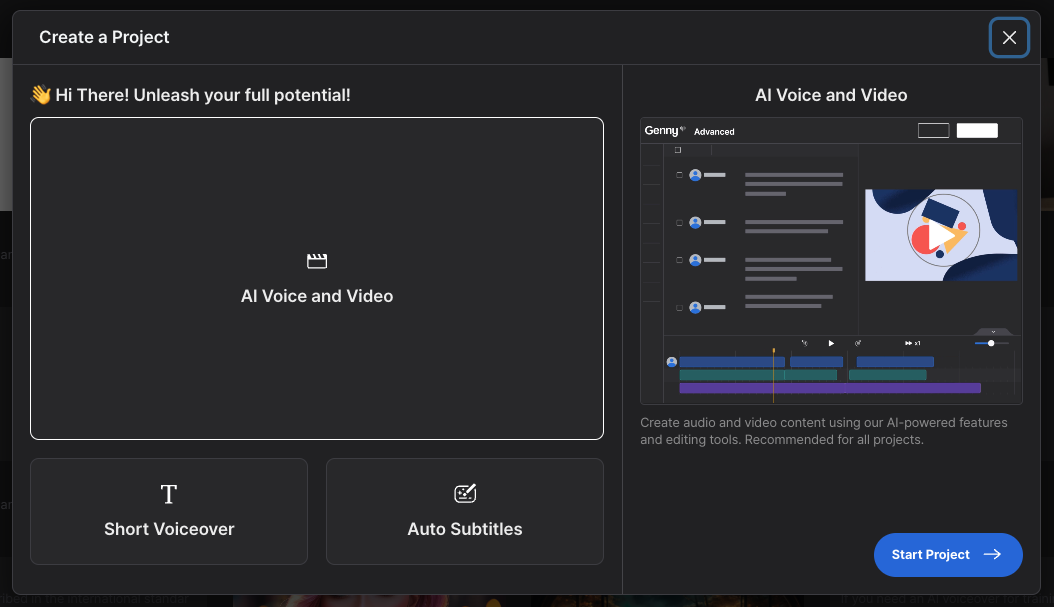This screenshot has width=1054, height=607.
Task: Click the 'AI Voice and Video' heading in right panel
Action: [x=831, y=95]
